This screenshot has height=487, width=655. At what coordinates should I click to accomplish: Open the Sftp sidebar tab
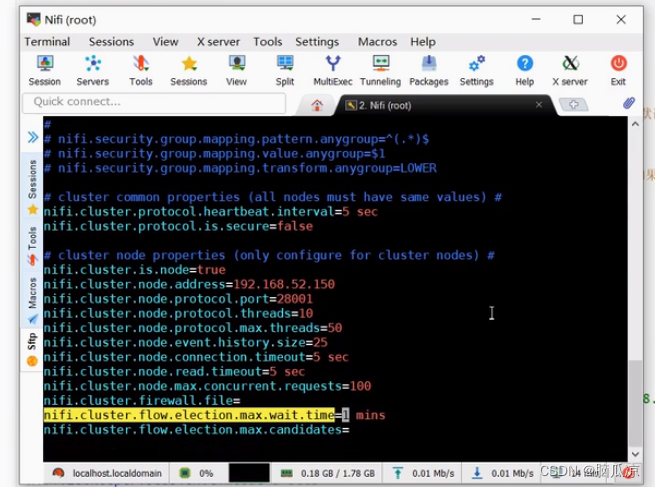[x=33, y=349]
